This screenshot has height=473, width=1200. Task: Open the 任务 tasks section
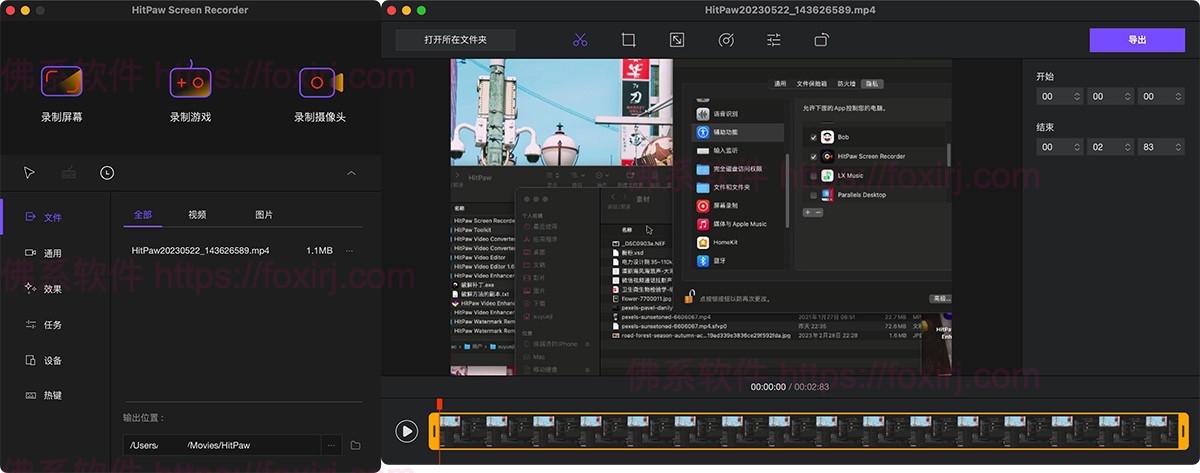point(44,325)
